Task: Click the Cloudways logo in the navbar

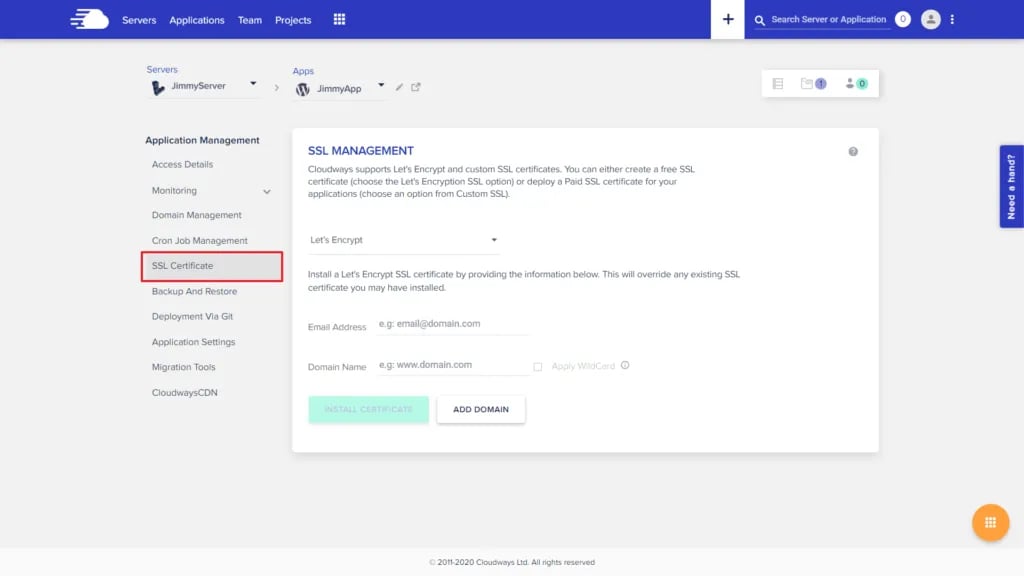Action: pyautogui.click(x=88, y=18)
